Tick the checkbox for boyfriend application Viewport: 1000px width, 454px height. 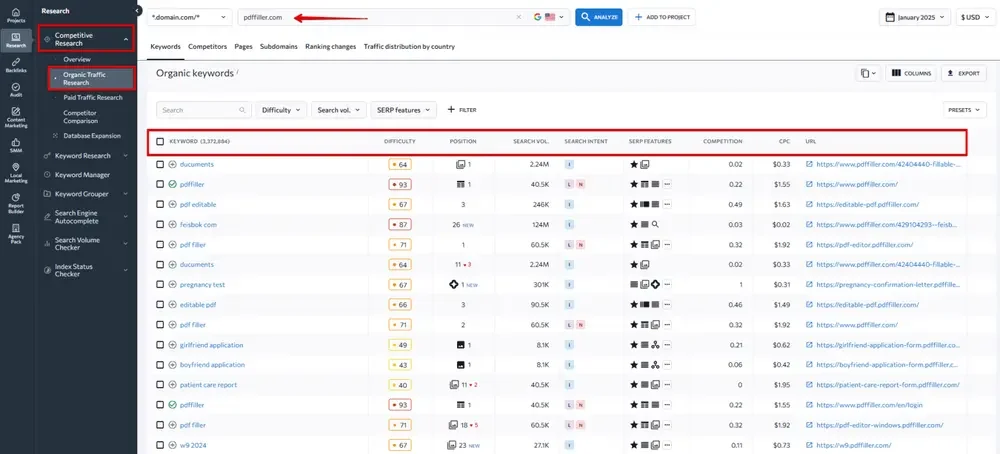[160, 365]
